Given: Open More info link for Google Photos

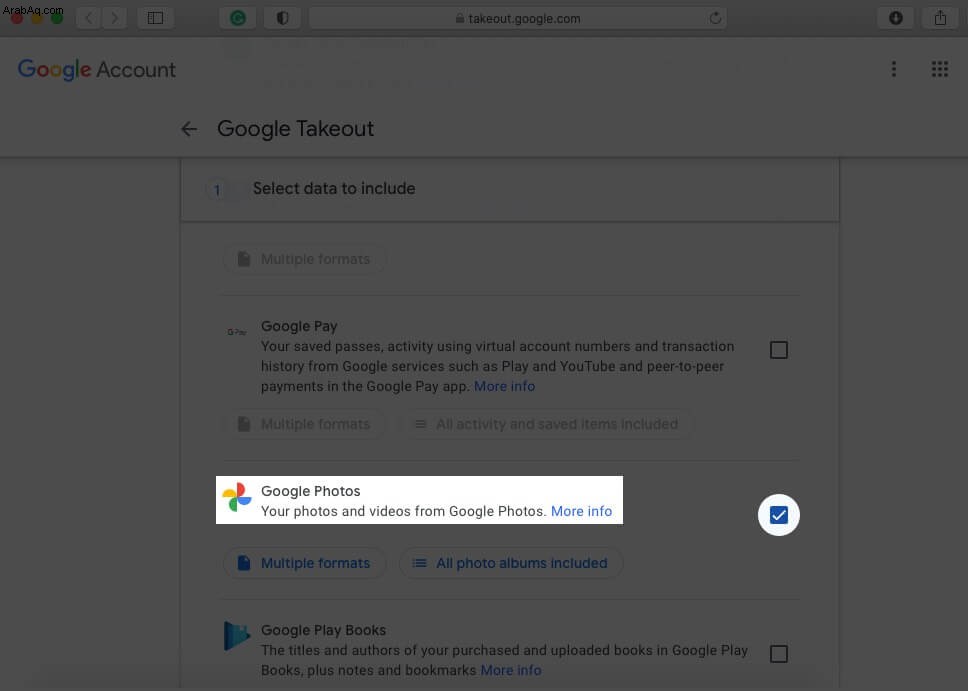Looking at the screenshot, I should click(x=581, y=511).
